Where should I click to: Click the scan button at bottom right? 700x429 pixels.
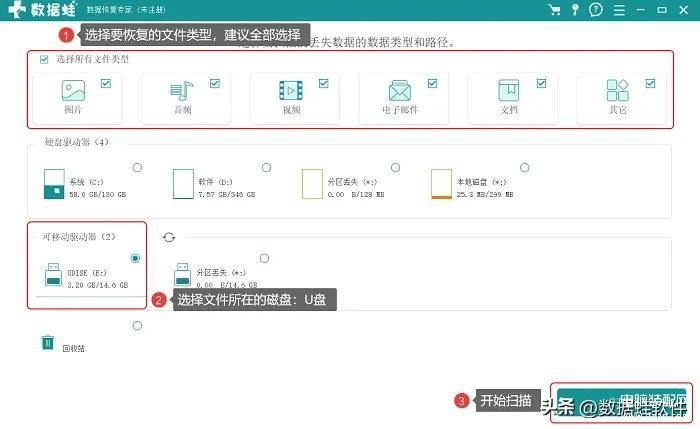click(x=621, y=403)
